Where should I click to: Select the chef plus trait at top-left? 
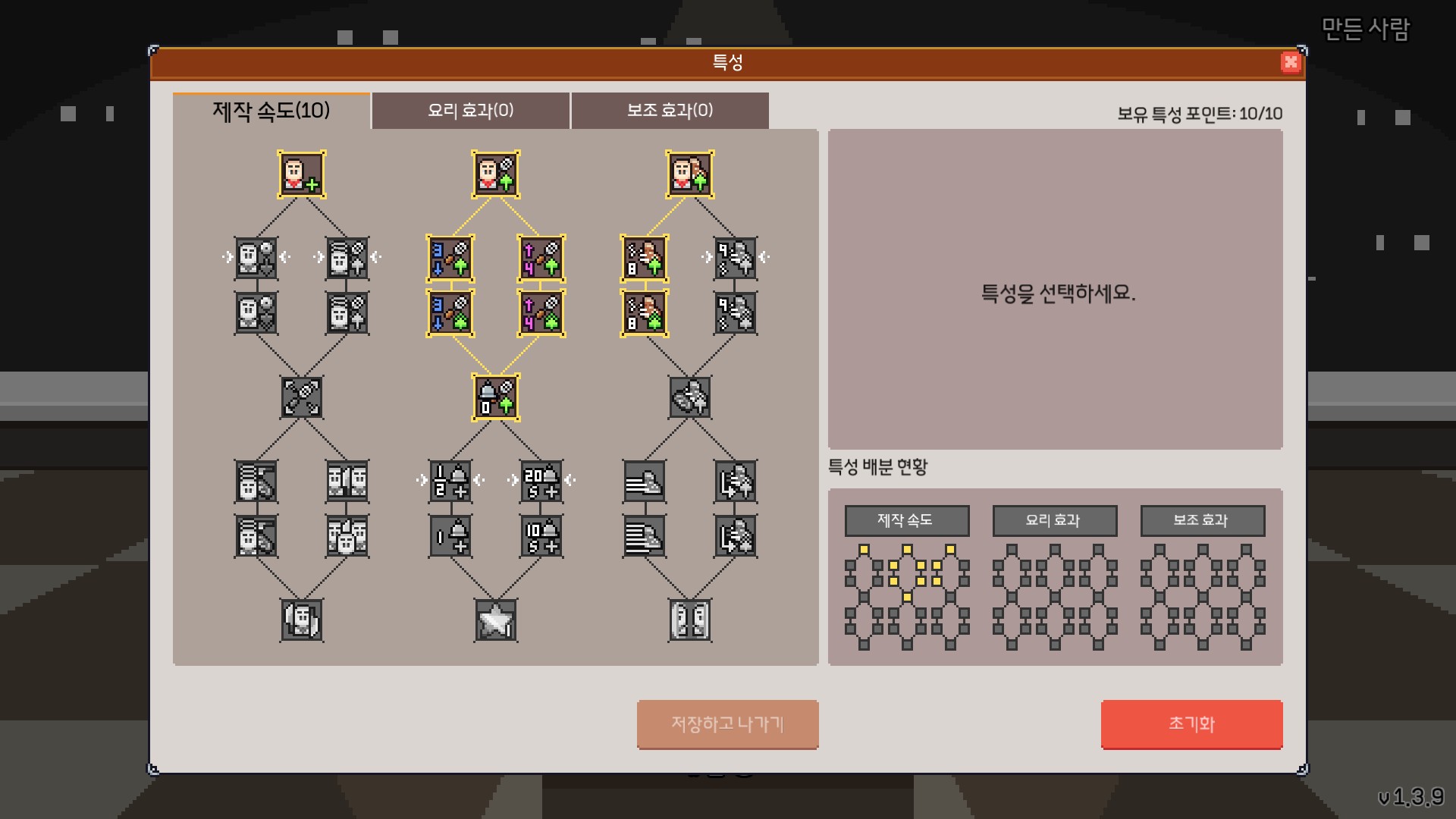302,174
